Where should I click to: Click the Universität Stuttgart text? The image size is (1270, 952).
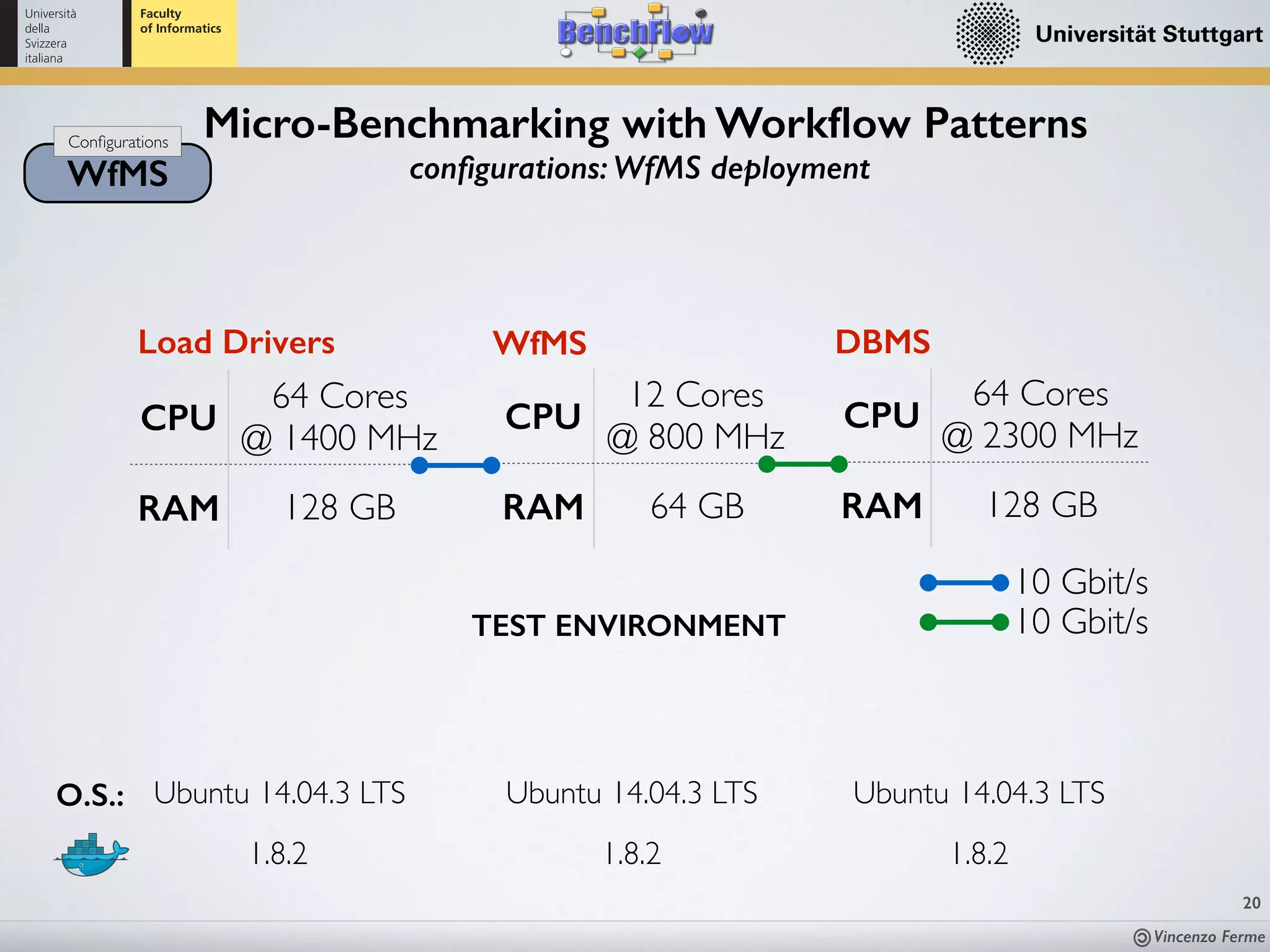[1149, 33]
